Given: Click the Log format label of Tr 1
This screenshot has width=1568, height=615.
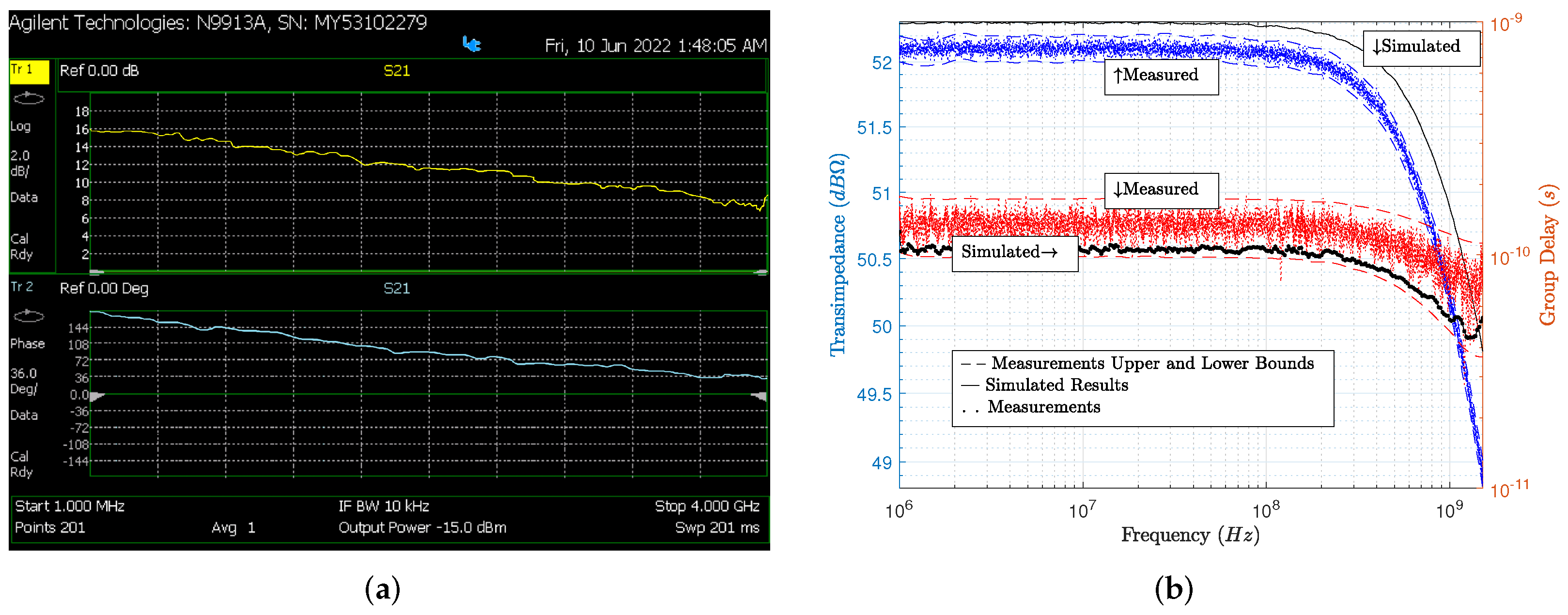Looking at the screenshot, I should (x=20, y=126).
